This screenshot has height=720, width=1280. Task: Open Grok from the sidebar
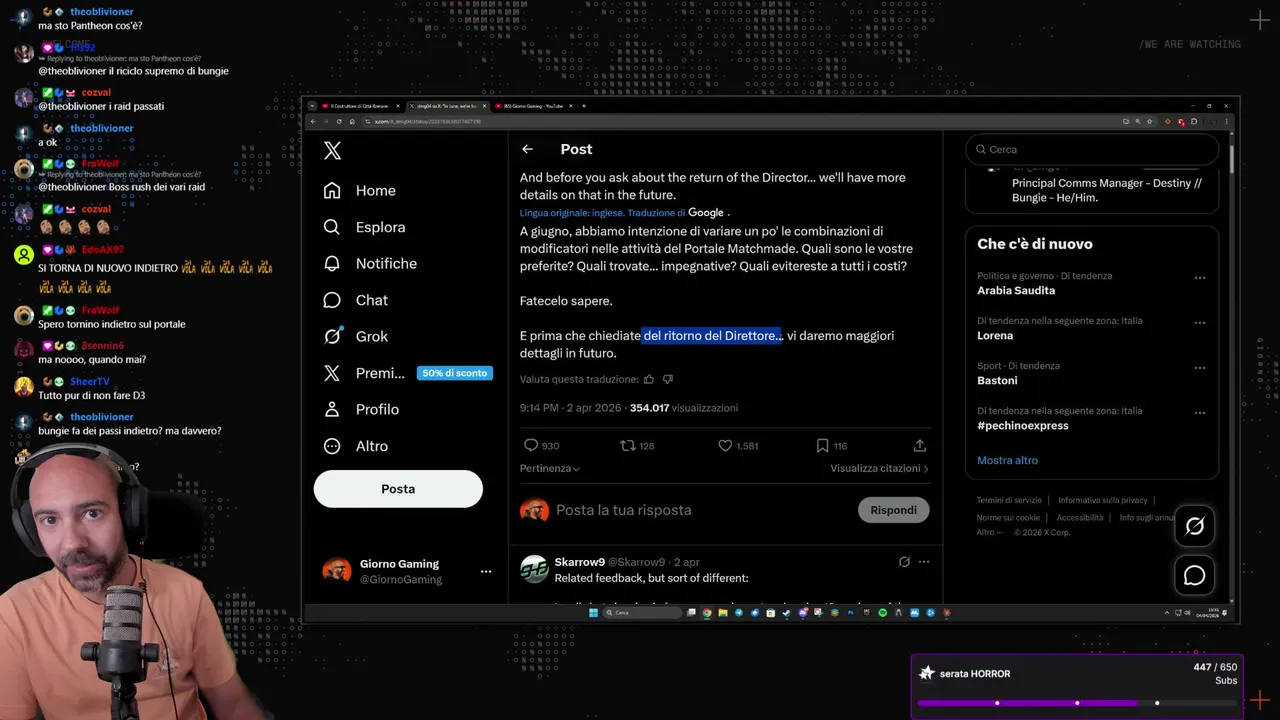point(356,336)
